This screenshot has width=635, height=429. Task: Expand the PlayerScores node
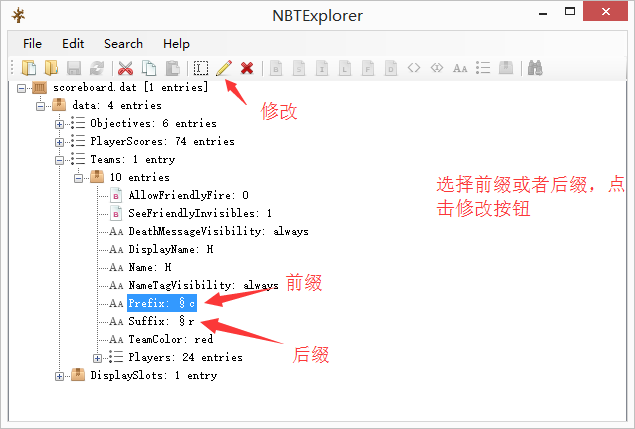59,142
